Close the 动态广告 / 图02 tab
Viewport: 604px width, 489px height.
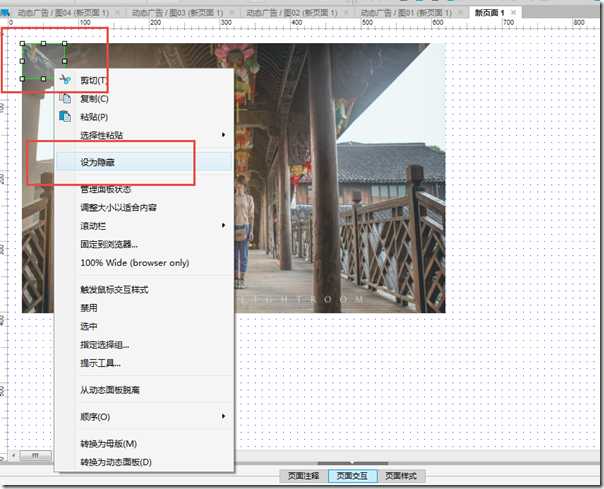tap(346, 13)
